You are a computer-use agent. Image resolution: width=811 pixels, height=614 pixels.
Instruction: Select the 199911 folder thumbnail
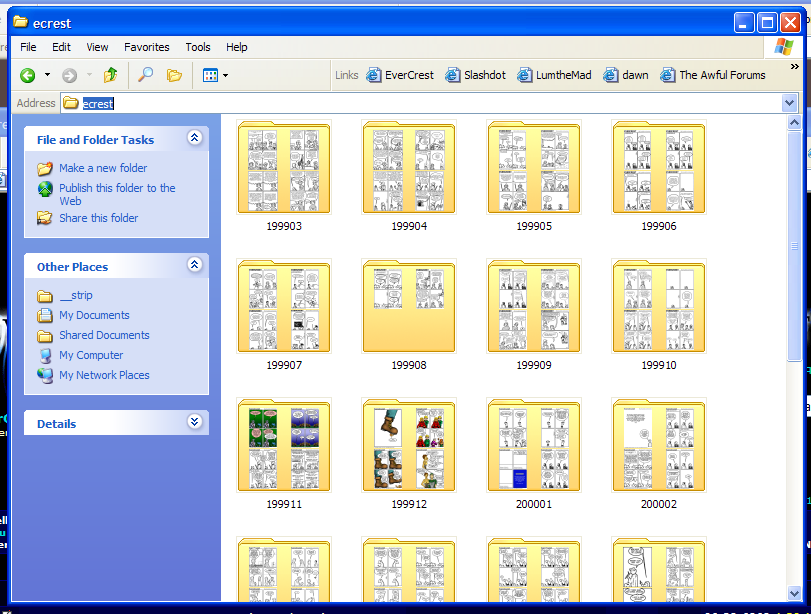pos(284,445)
